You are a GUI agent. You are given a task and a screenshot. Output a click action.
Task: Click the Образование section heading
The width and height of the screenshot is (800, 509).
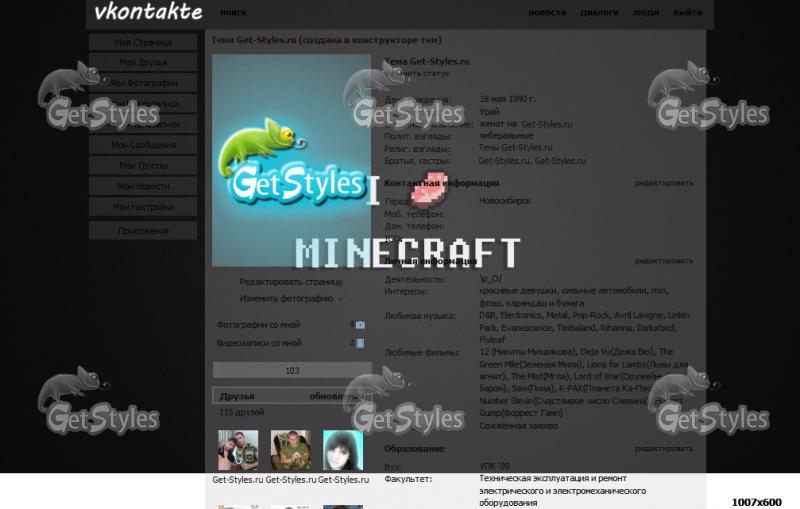pos(414,449)
